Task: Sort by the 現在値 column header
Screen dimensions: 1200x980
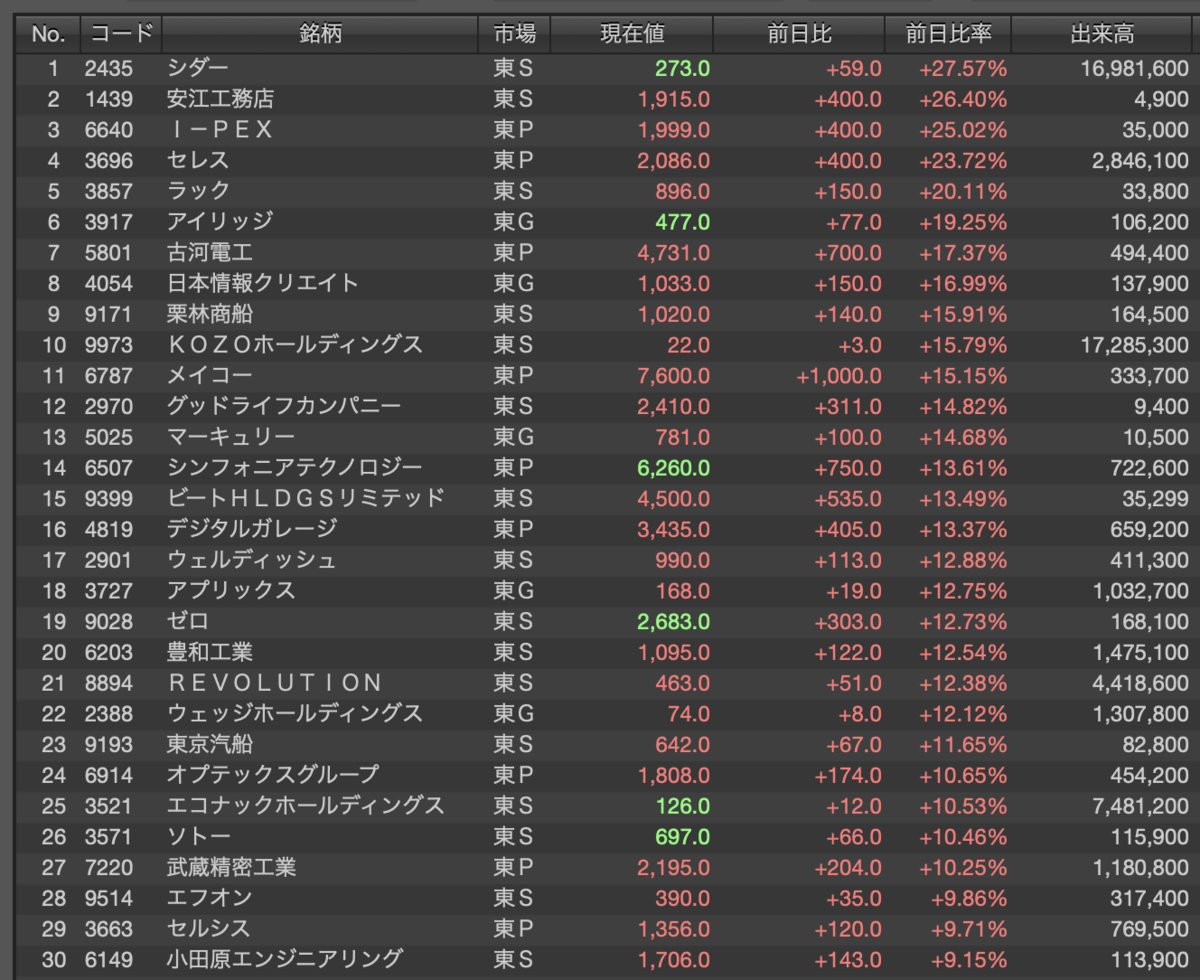Action: 632,34
